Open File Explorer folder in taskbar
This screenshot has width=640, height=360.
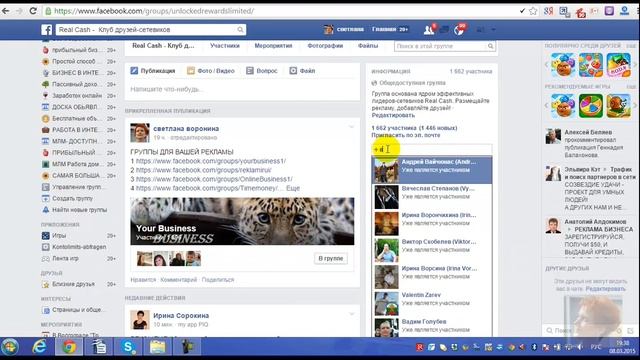pyautogui.click(x=158, y=347)
